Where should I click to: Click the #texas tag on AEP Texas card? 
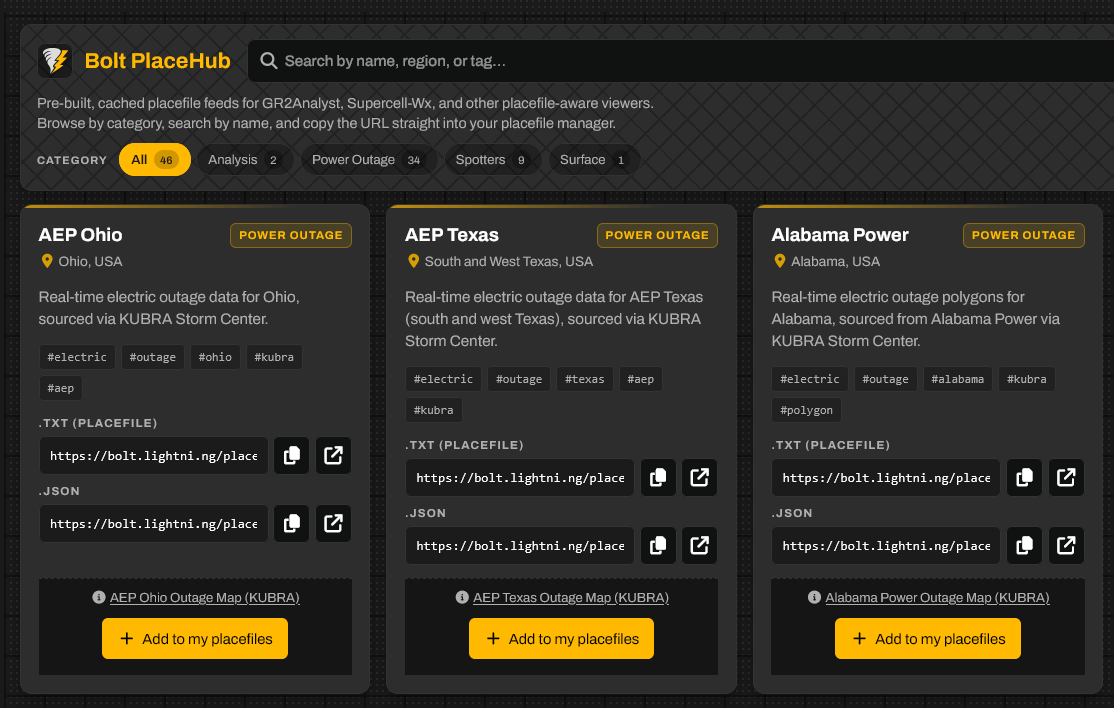click(x=585, y=379)
